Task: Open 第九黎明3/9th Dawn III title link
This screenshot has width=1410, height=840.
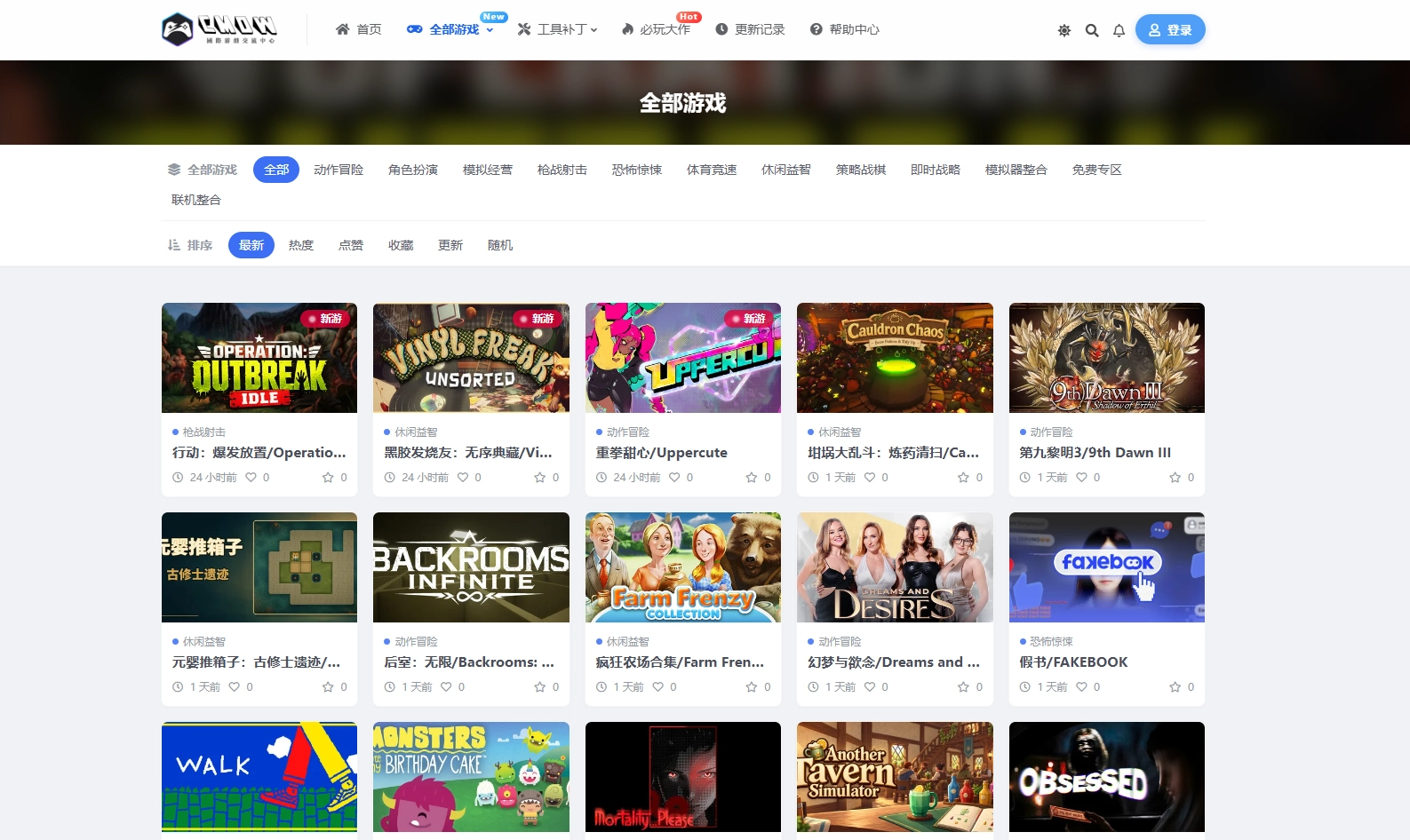Action: point(1095,453)
